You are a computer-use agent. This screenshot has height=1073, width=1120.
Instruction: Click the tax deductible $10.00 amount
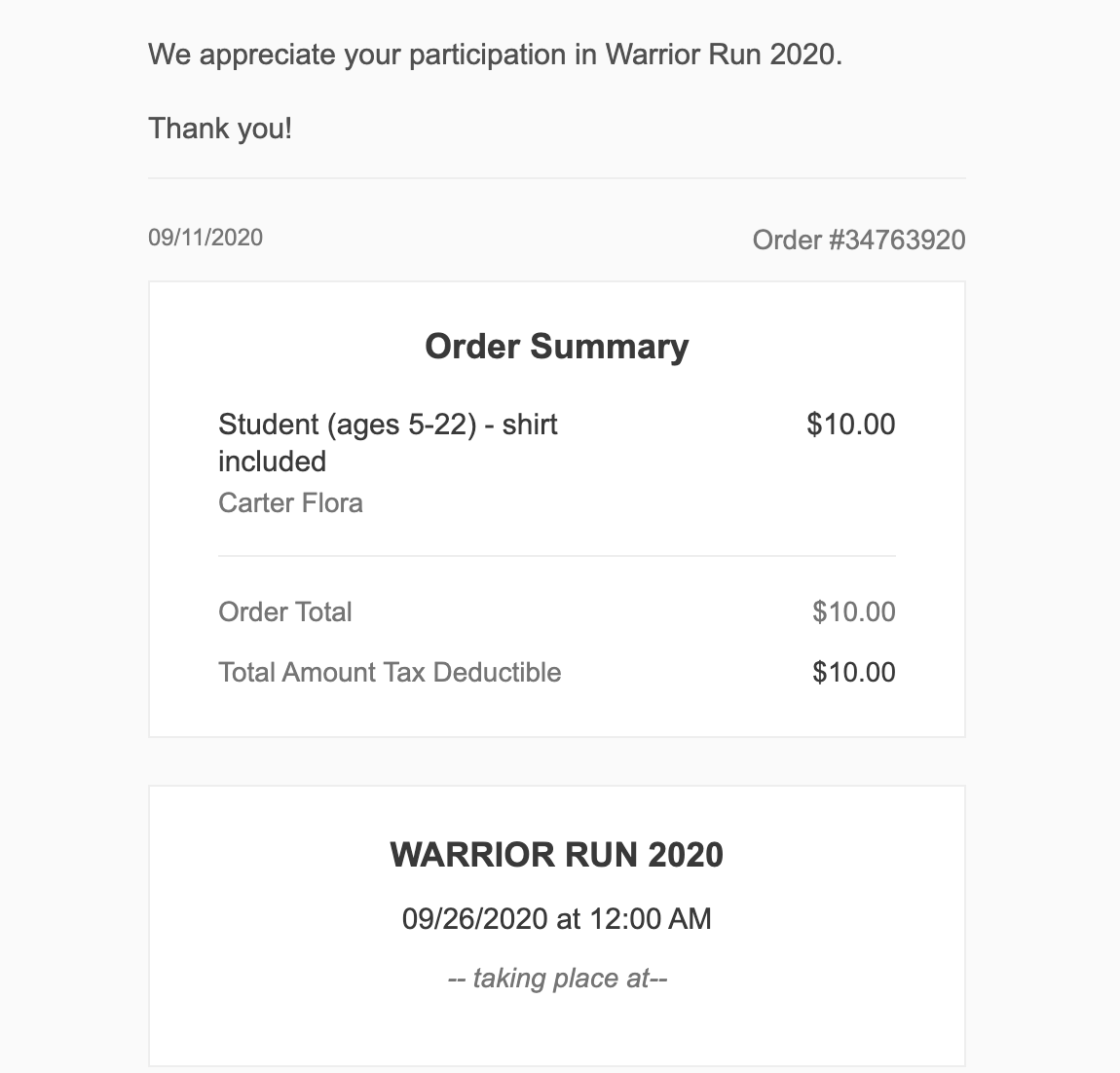[x=853, y=672]
